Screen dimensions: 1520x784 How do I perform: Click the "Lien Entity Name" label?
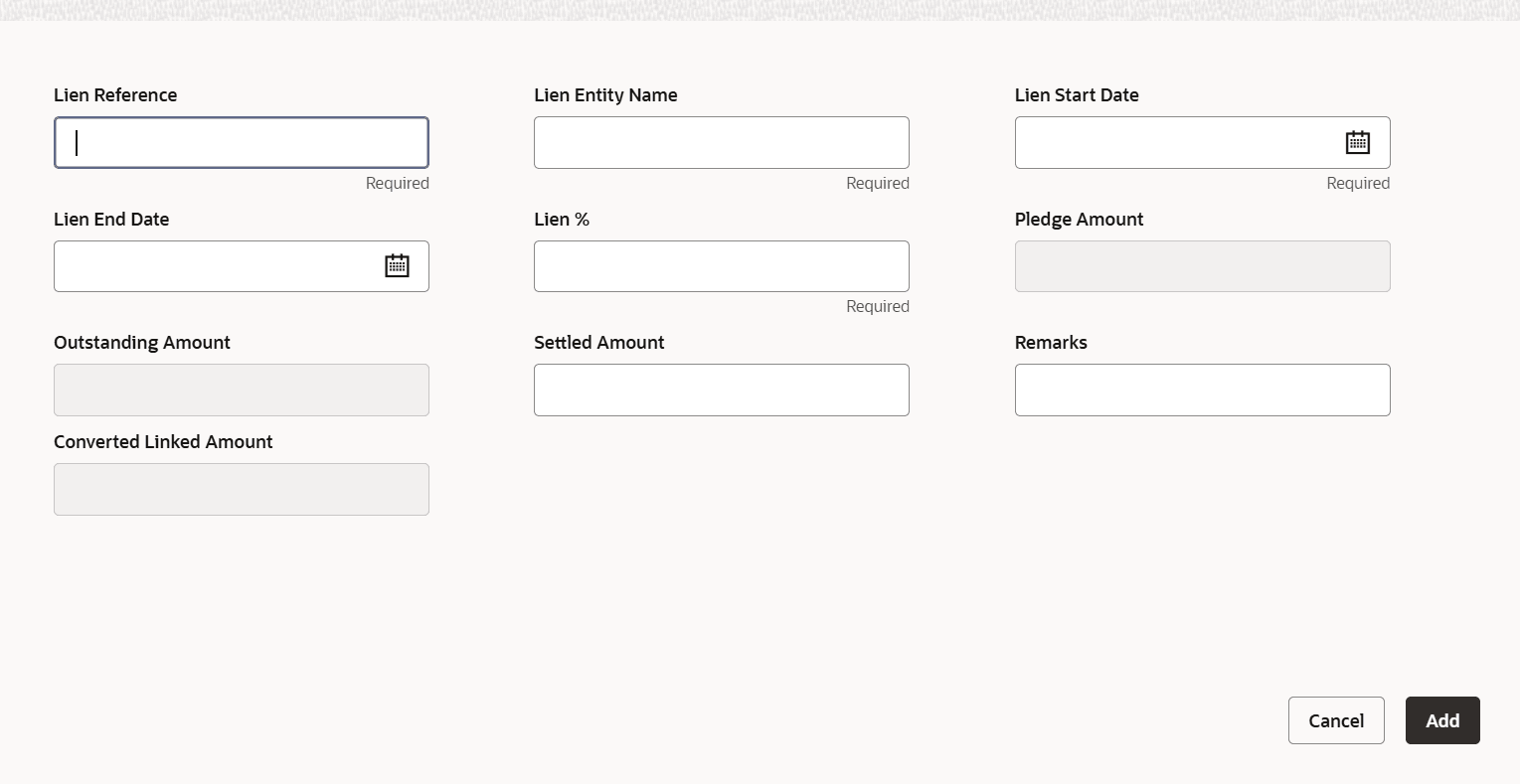tap(605, 95)
